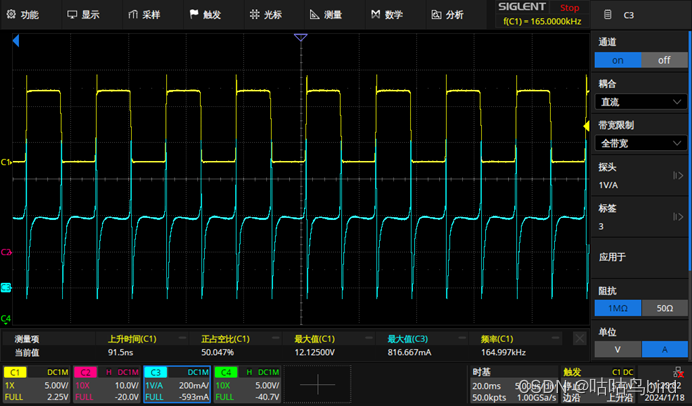Open the 时基 timebase settings box
This screenshot has height=406, width=692.
(514, 384)
